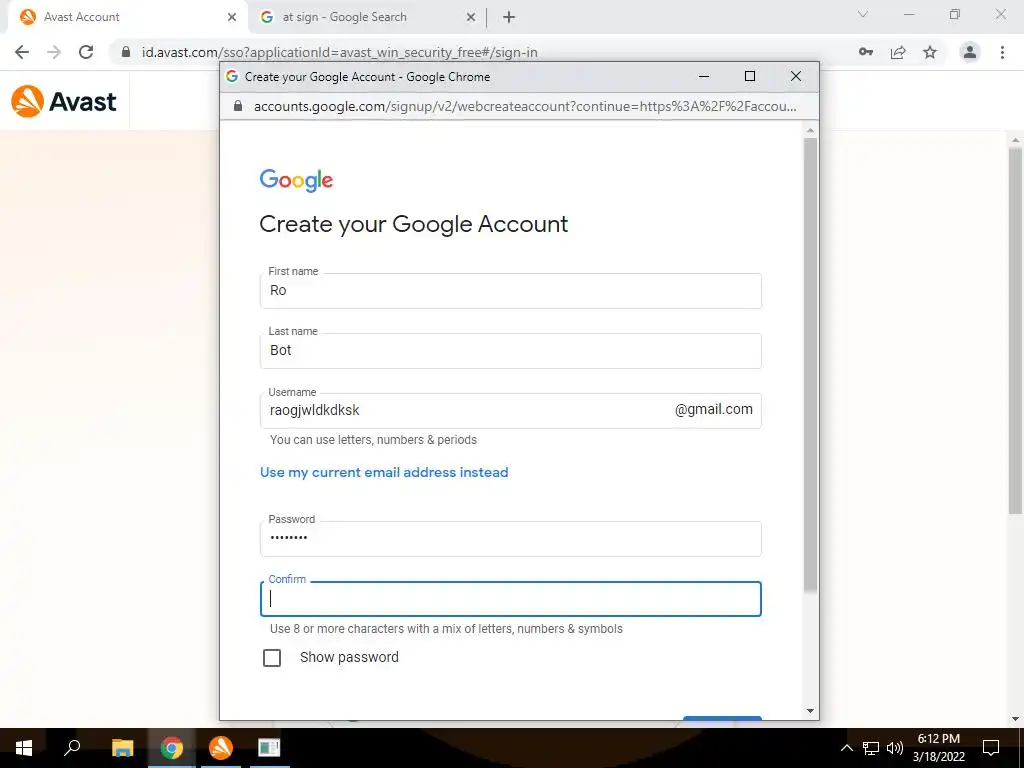The height and width of the screenshot is (768, 1024).
Task: Click the popup vertical scrollbar thumb
Action: click(x=810, y=364)
